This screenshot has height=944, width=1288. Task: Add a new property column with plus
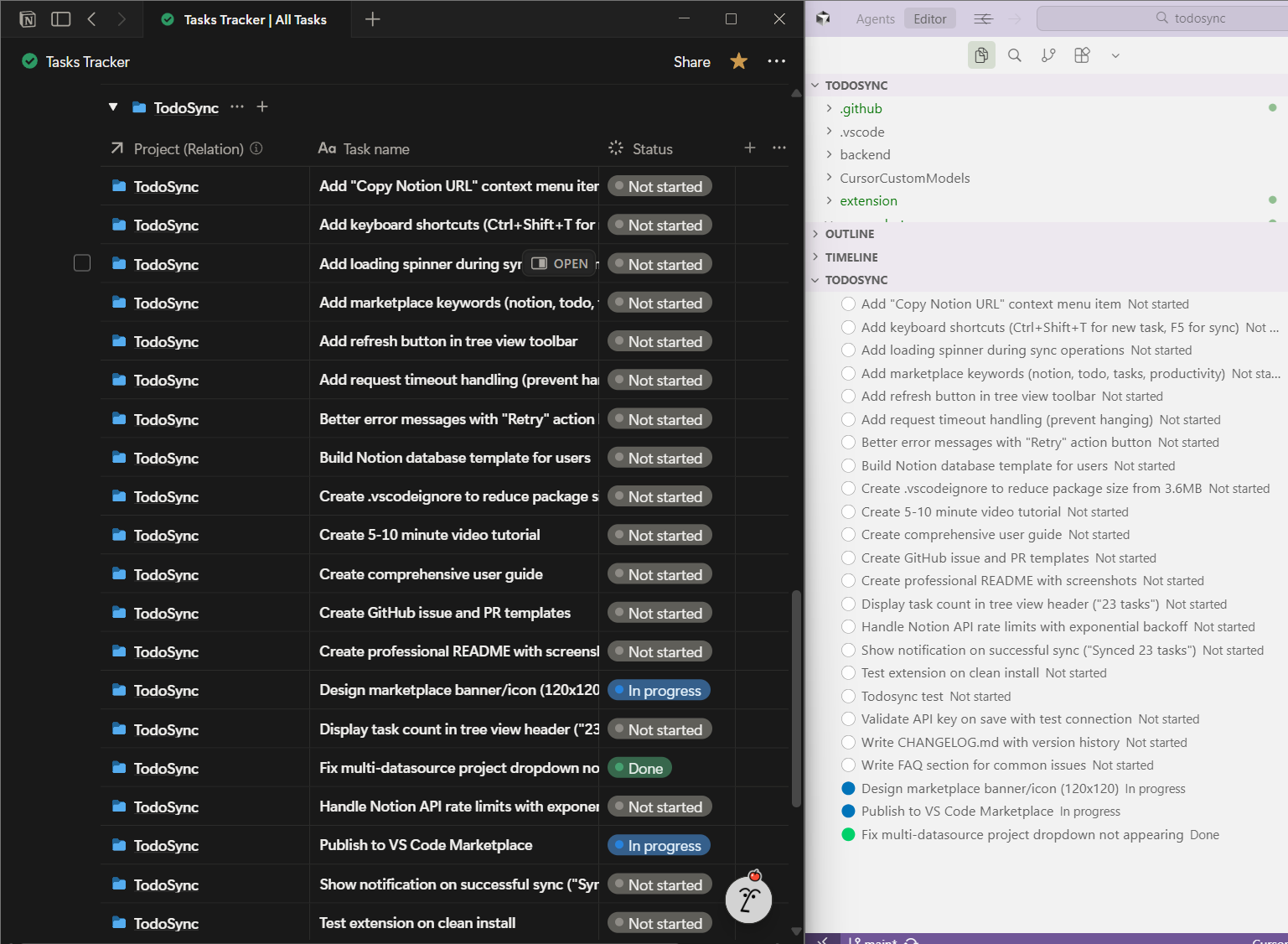(750, 148)
